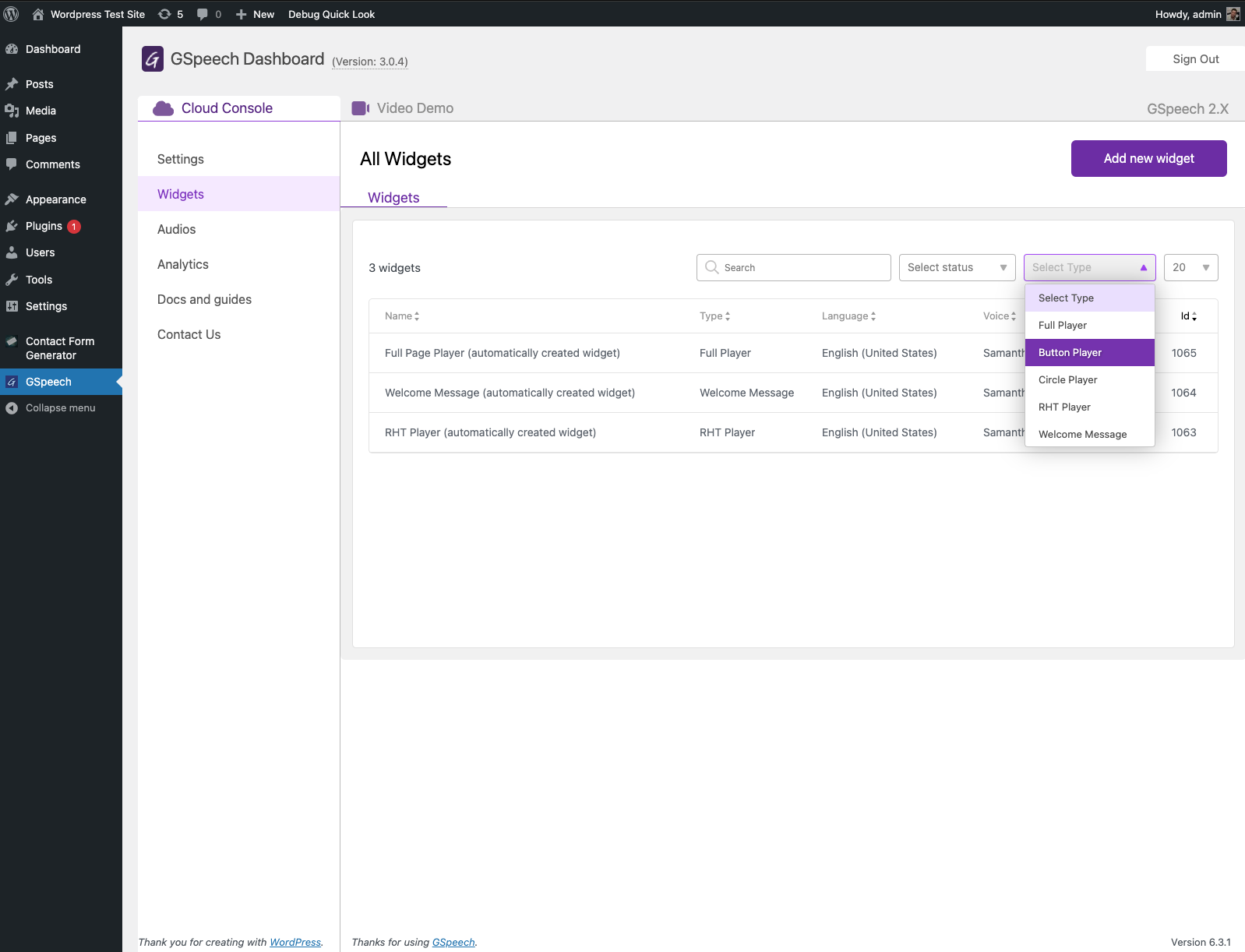The height and width of the screenshot is (952, 1245).
Task: Click the Appearance brush icon
Action: (x=12, y=199)
